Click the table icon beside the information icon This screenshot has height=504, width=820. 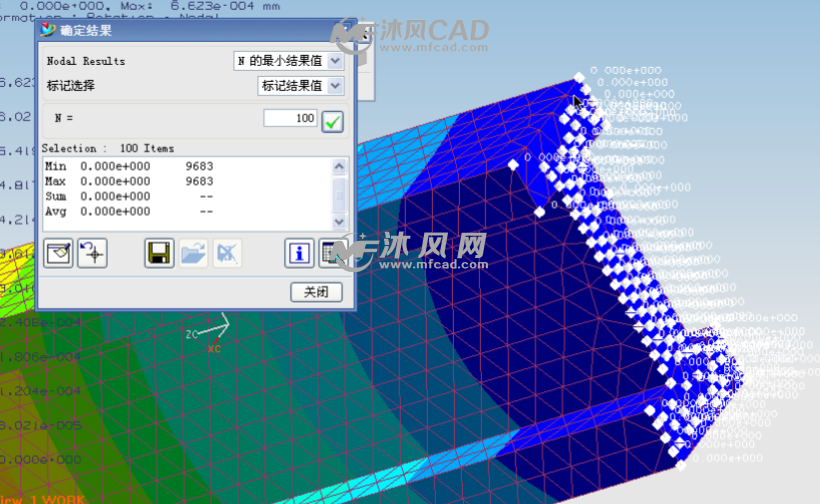coord(331,254)
